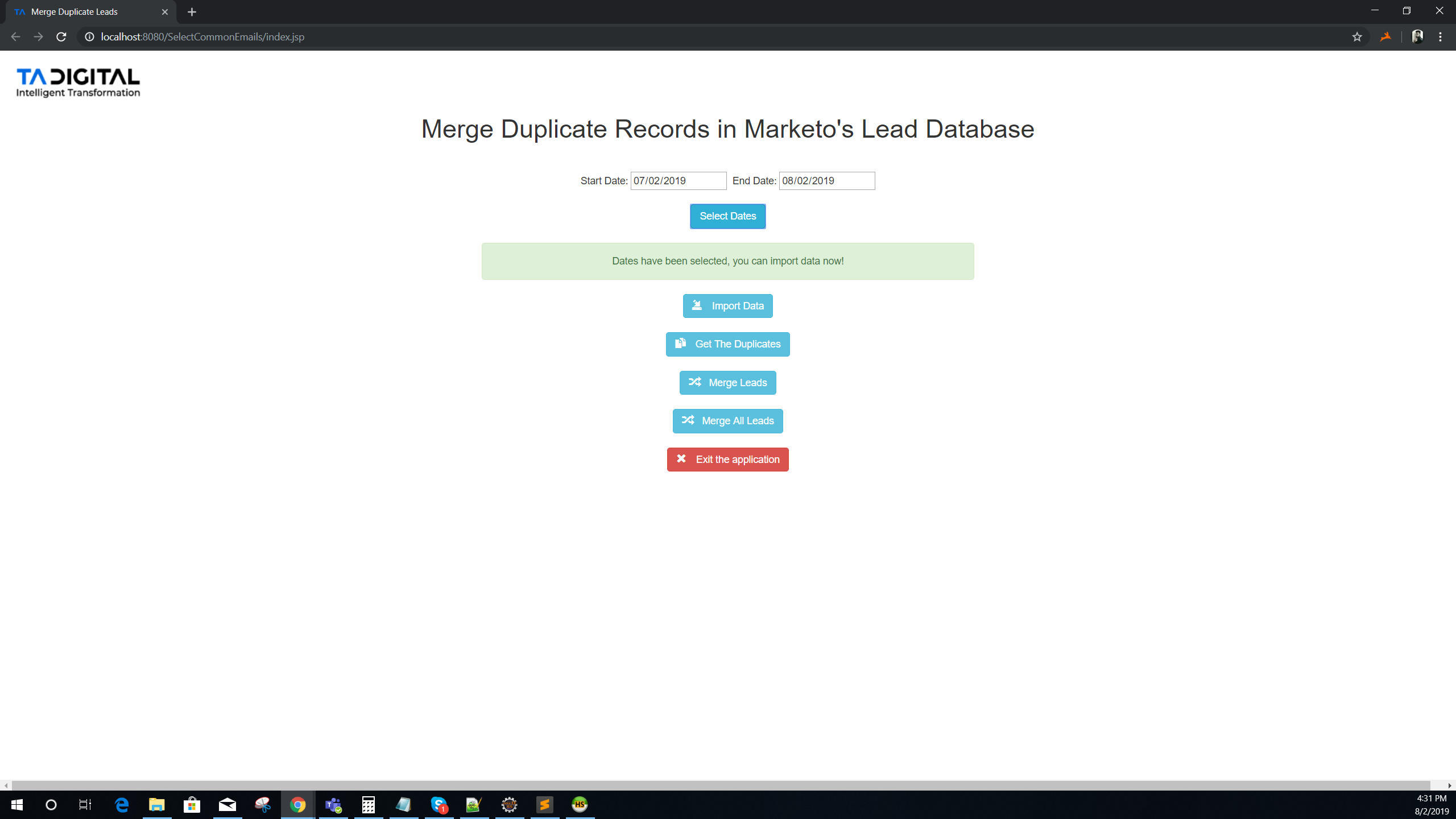Click the browser refresh icon
The height and width of the screenshot is (819, 1456).
(62, 37)
